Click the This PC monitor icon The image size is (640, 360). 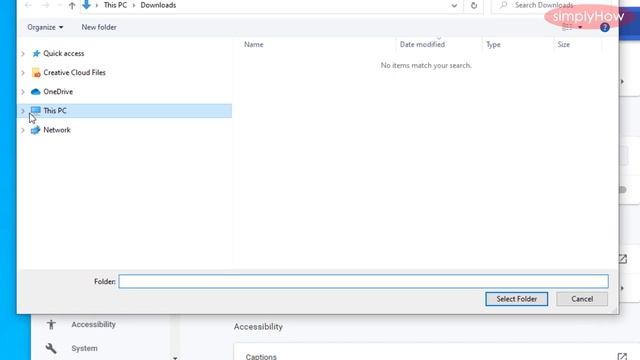pos(36,111)
